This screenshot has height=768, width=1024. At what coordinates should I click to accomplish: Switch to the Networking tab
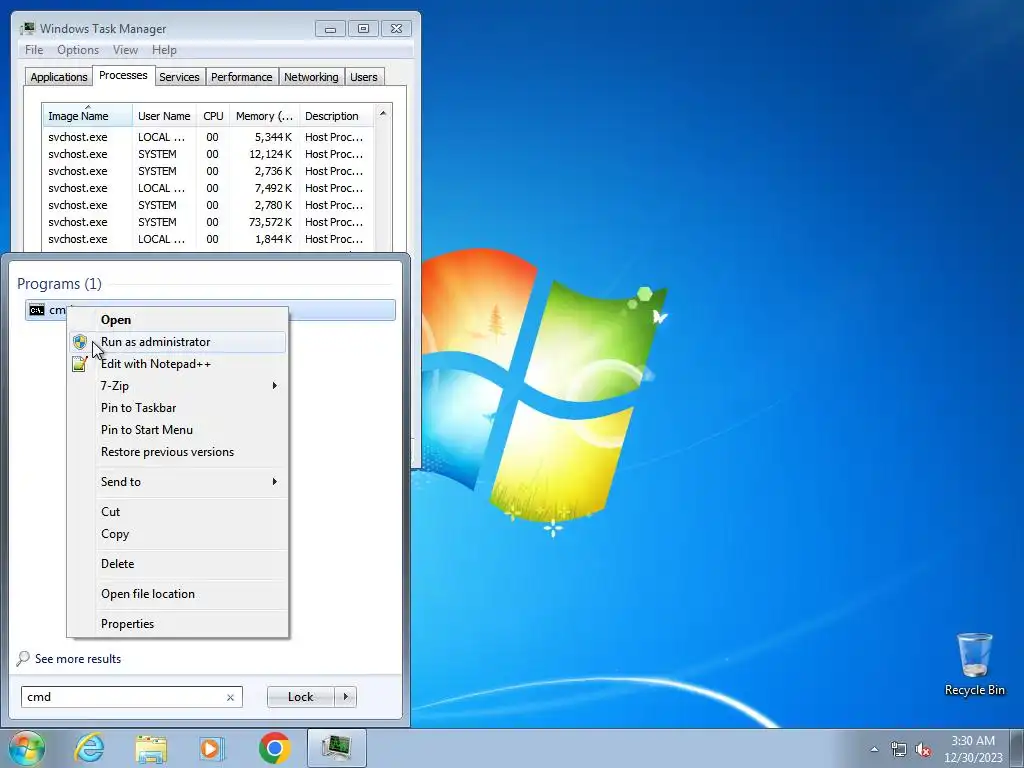click(x=311, y=77)
